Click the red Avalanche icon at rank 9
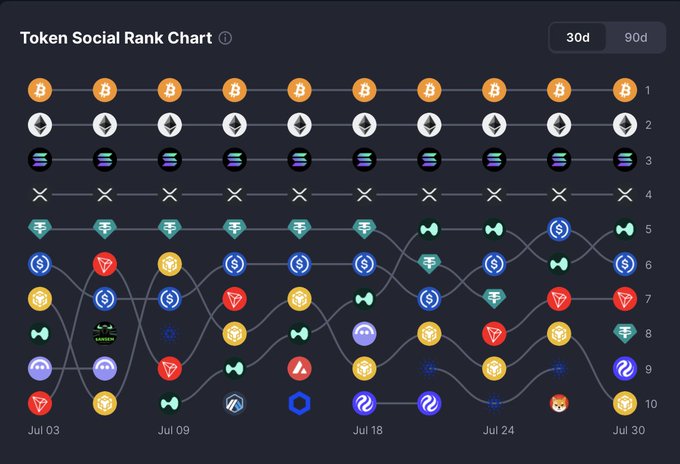 pos(299,369)
